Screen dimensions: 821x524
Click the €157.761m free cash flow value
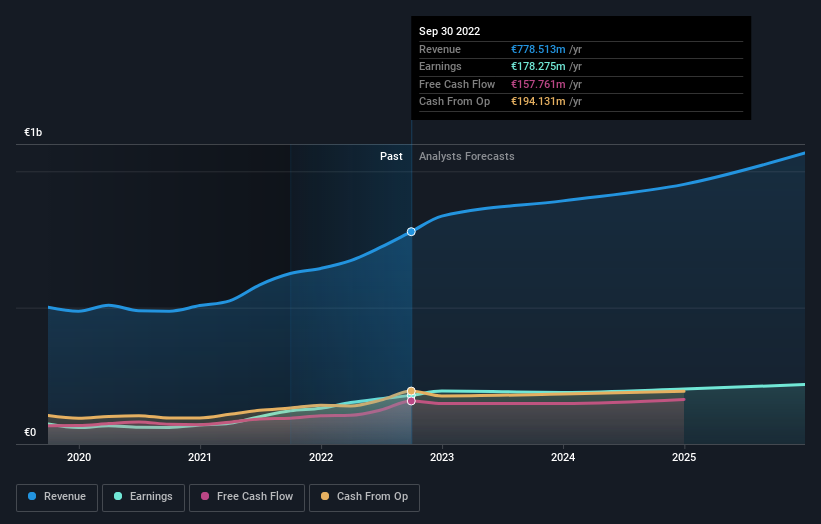pyautogui.click(x=538, y=84)
